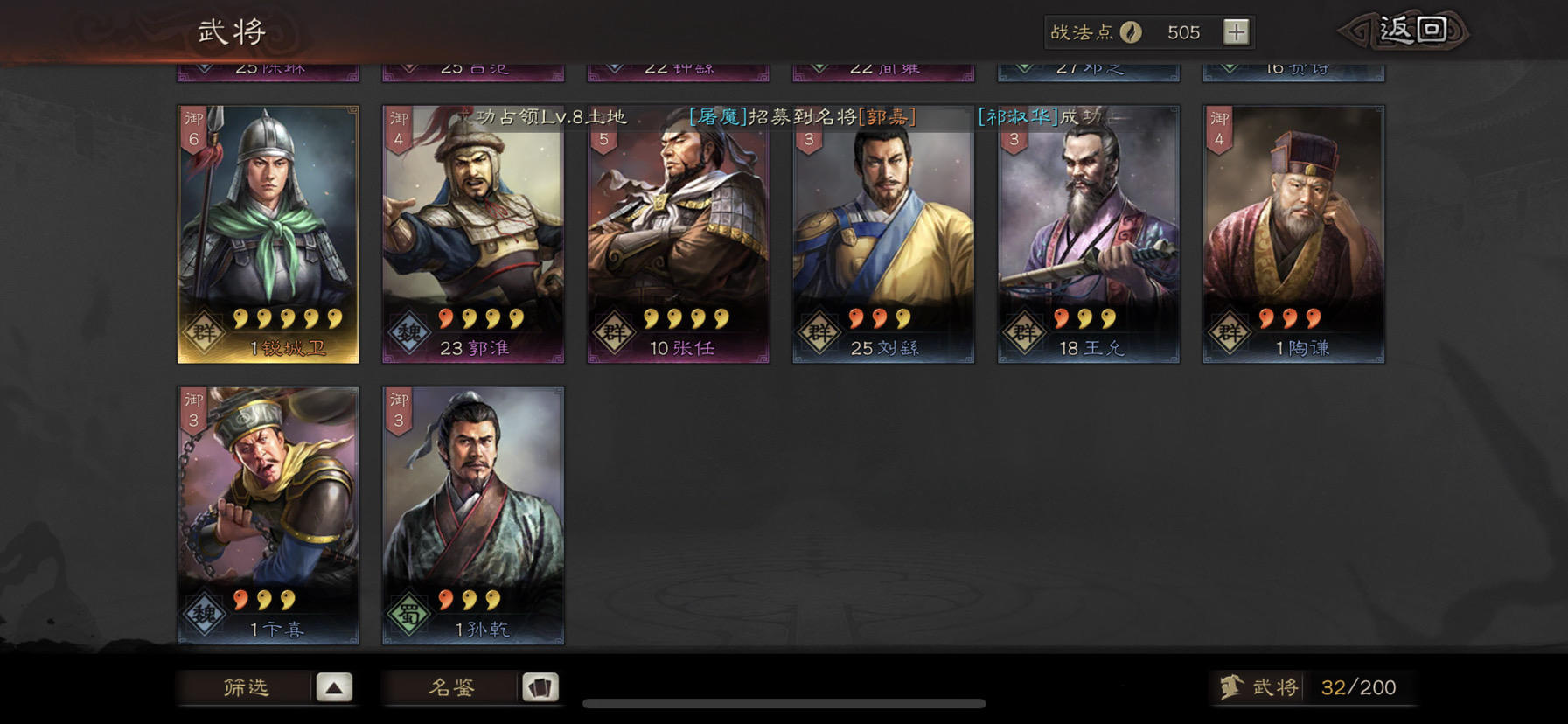Tap the star rating on 锐城卫 card

[x=288, y=319]
